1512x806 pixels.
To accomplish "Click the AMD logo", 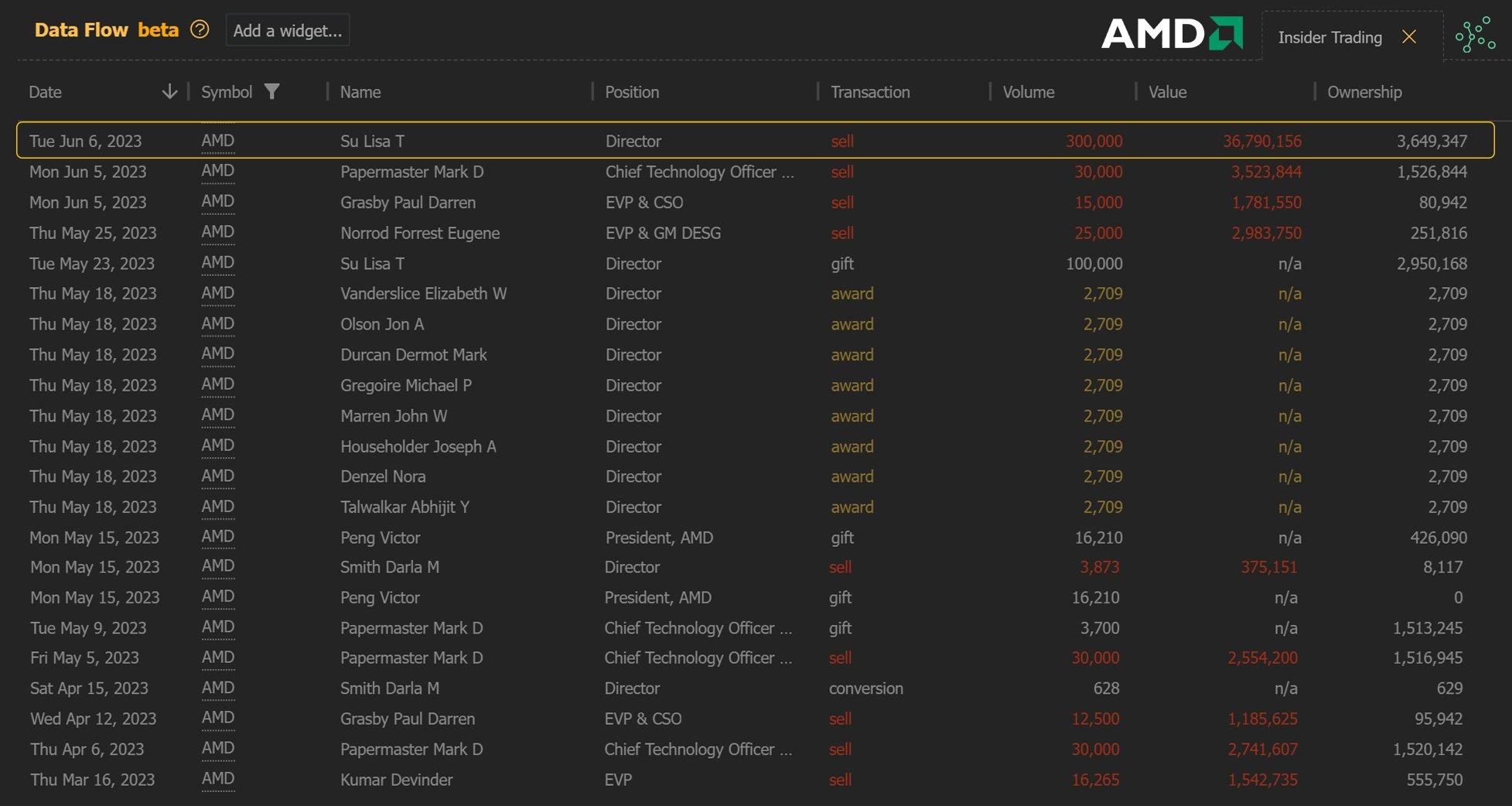I will 1171,34.
